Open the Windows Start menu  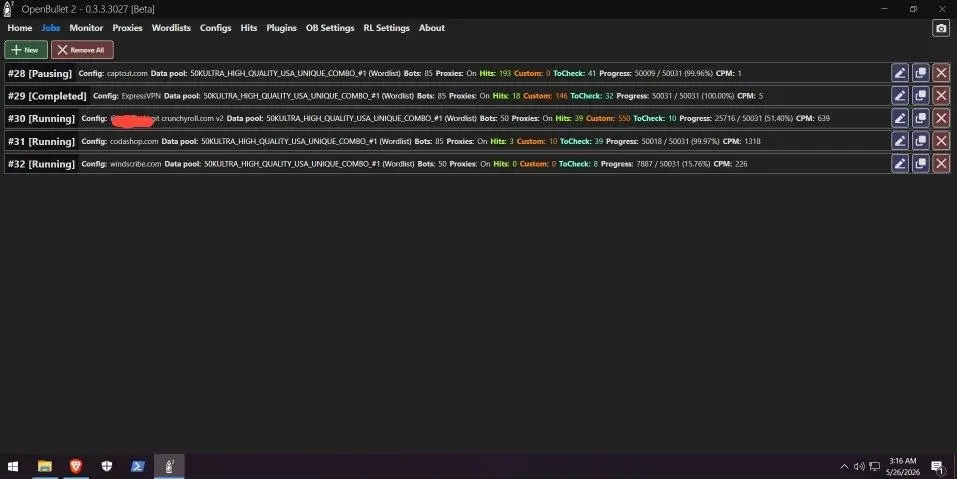tap(12, 467)
